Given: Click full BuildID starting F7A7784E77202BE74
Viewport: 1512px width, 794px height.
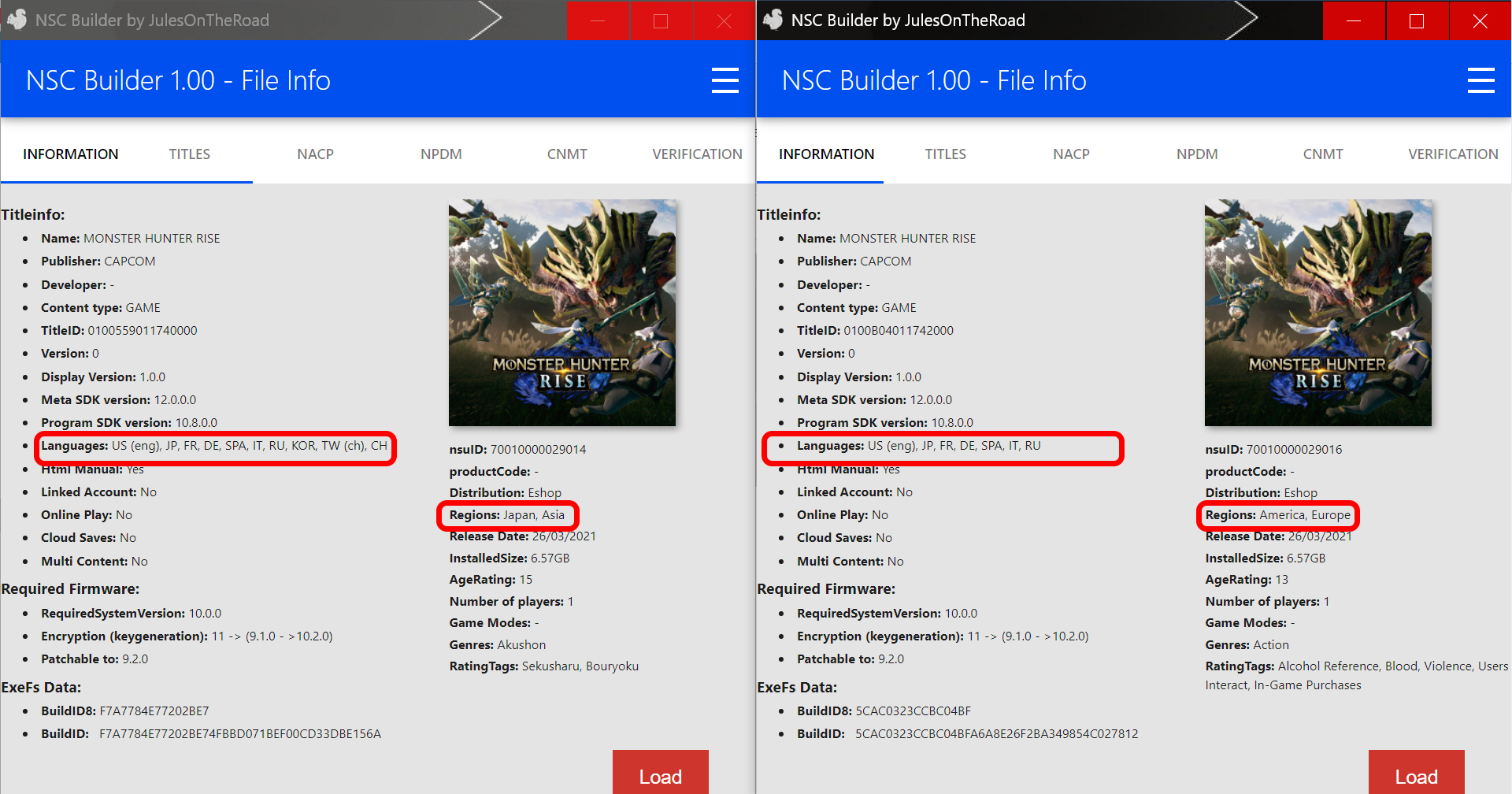Looking at the screenshot, I should click(x=240, y=734).
